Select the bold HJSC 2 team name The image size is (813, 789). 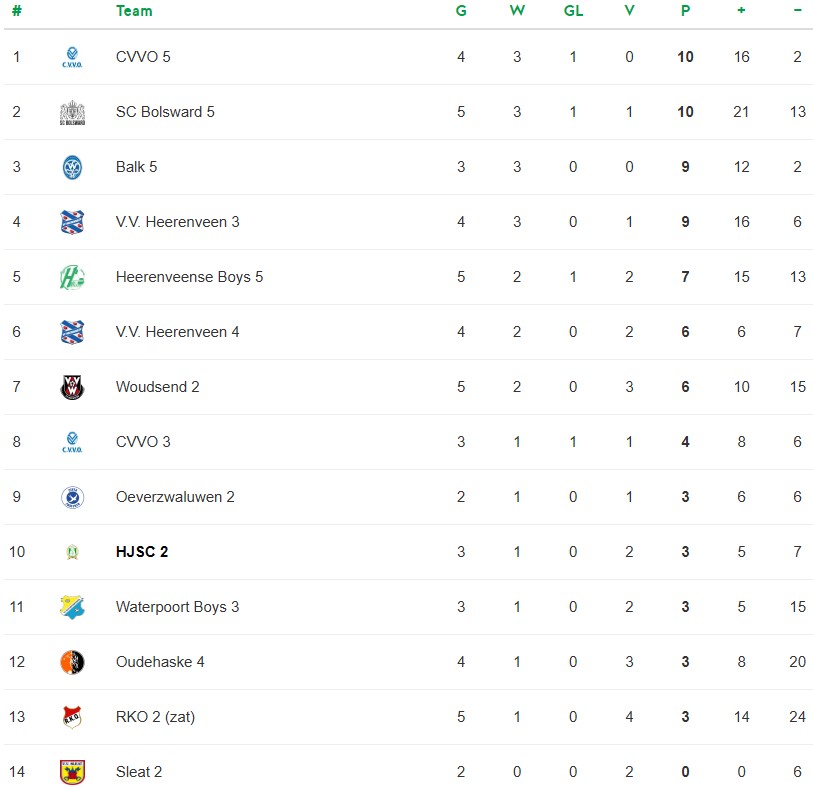click(x=142, y=552)
